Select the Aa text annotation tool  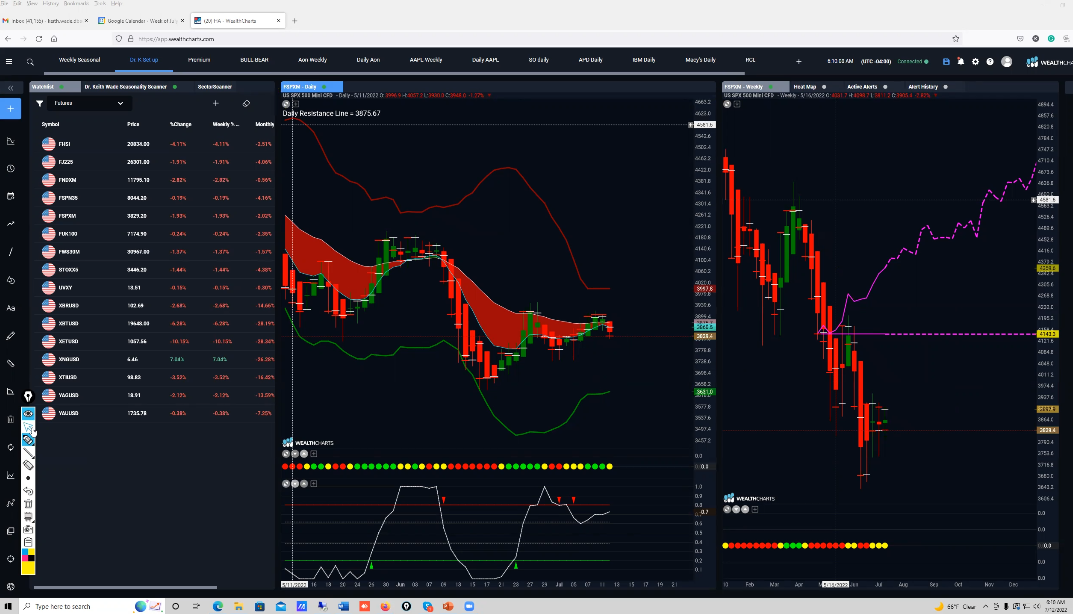pyautogui.click(x=10, y=308)
